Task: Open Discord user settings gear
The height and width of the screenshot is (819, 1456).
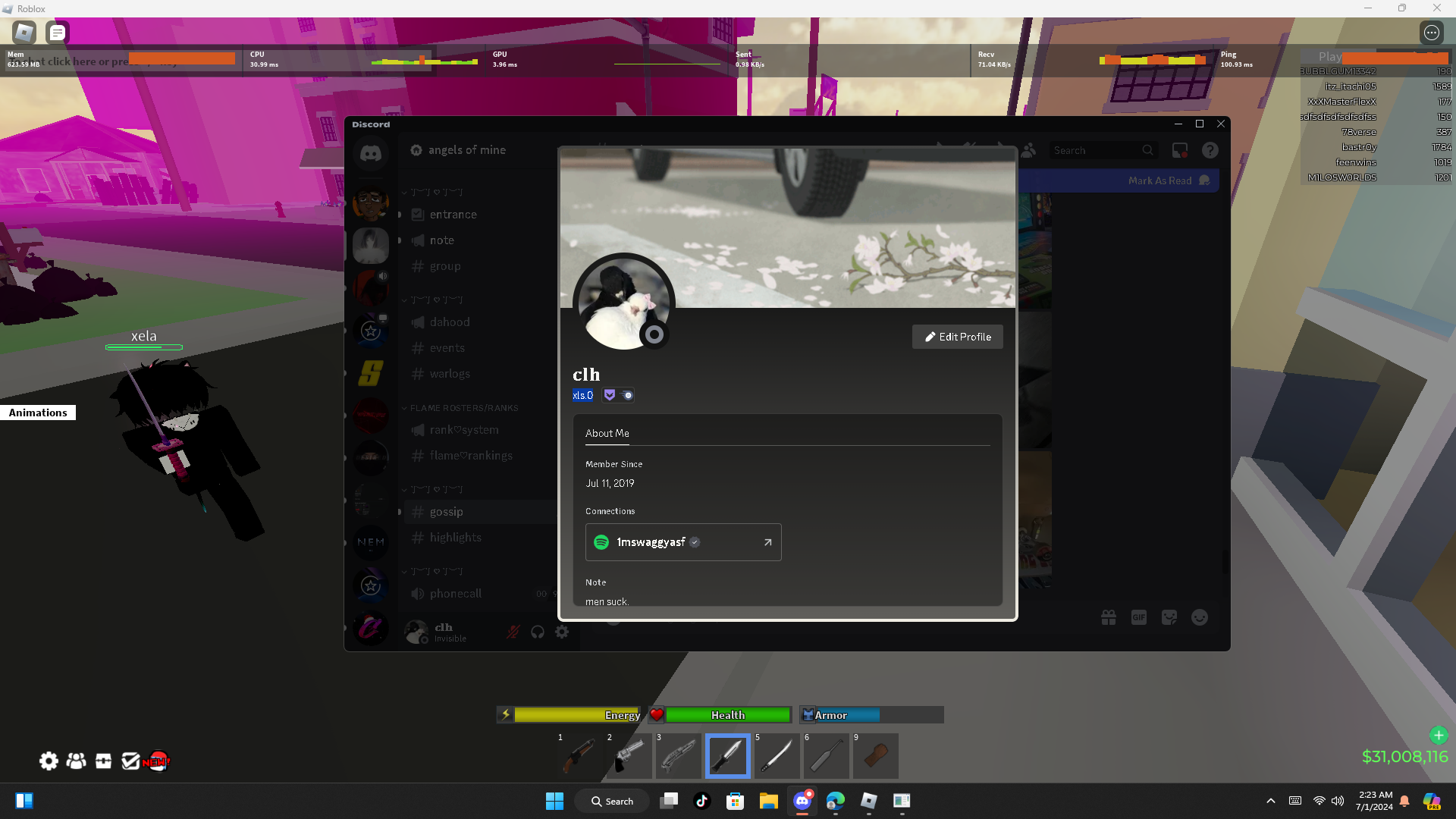Action: click(562, 632)
